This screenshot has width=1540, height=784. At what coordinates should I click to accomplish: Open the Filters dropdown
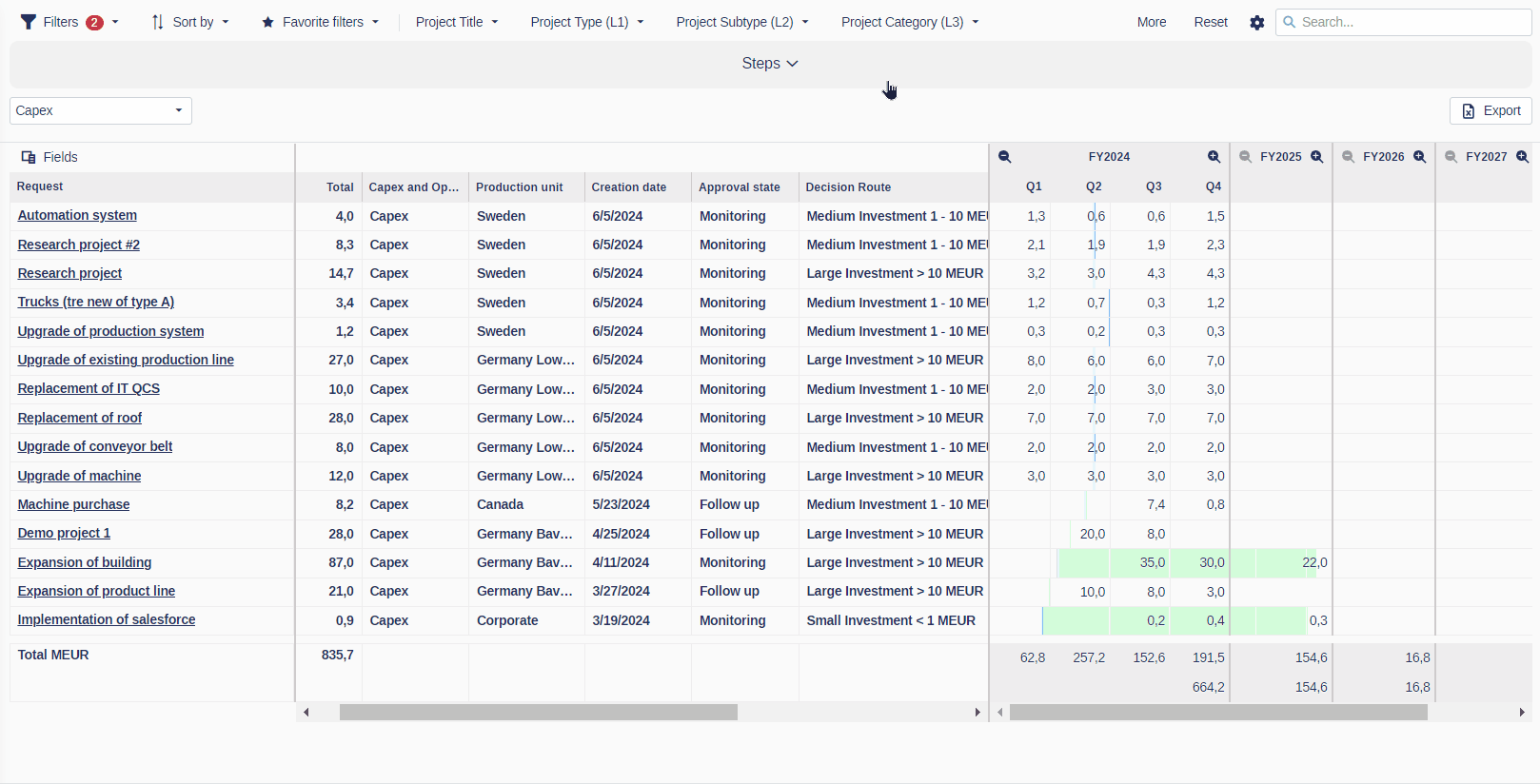coord(69,22)
